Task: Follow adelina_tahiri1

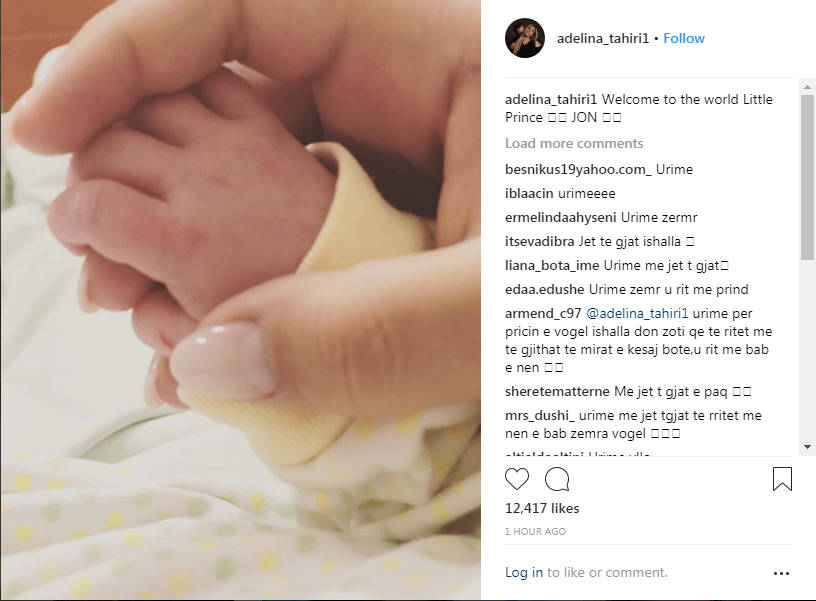Action: pyautogui.click(x=684, y=39)
